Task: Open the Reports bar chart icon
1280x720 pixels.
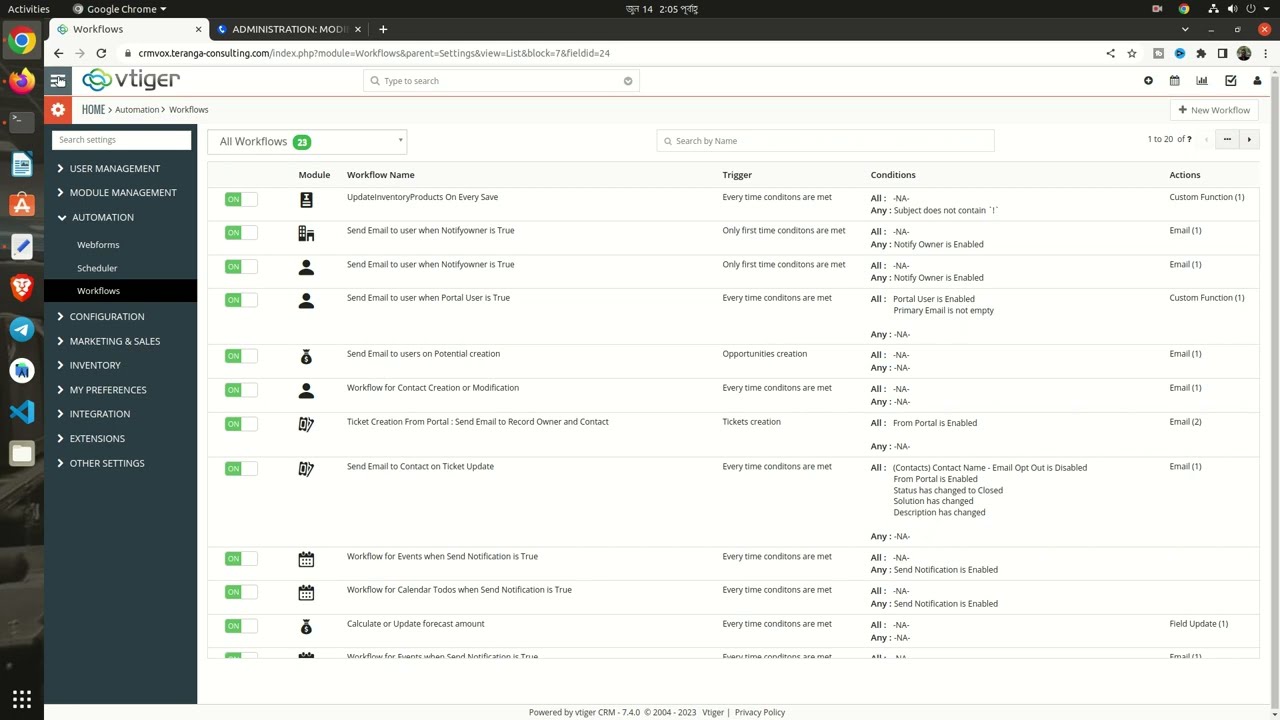Action: 1202,81
